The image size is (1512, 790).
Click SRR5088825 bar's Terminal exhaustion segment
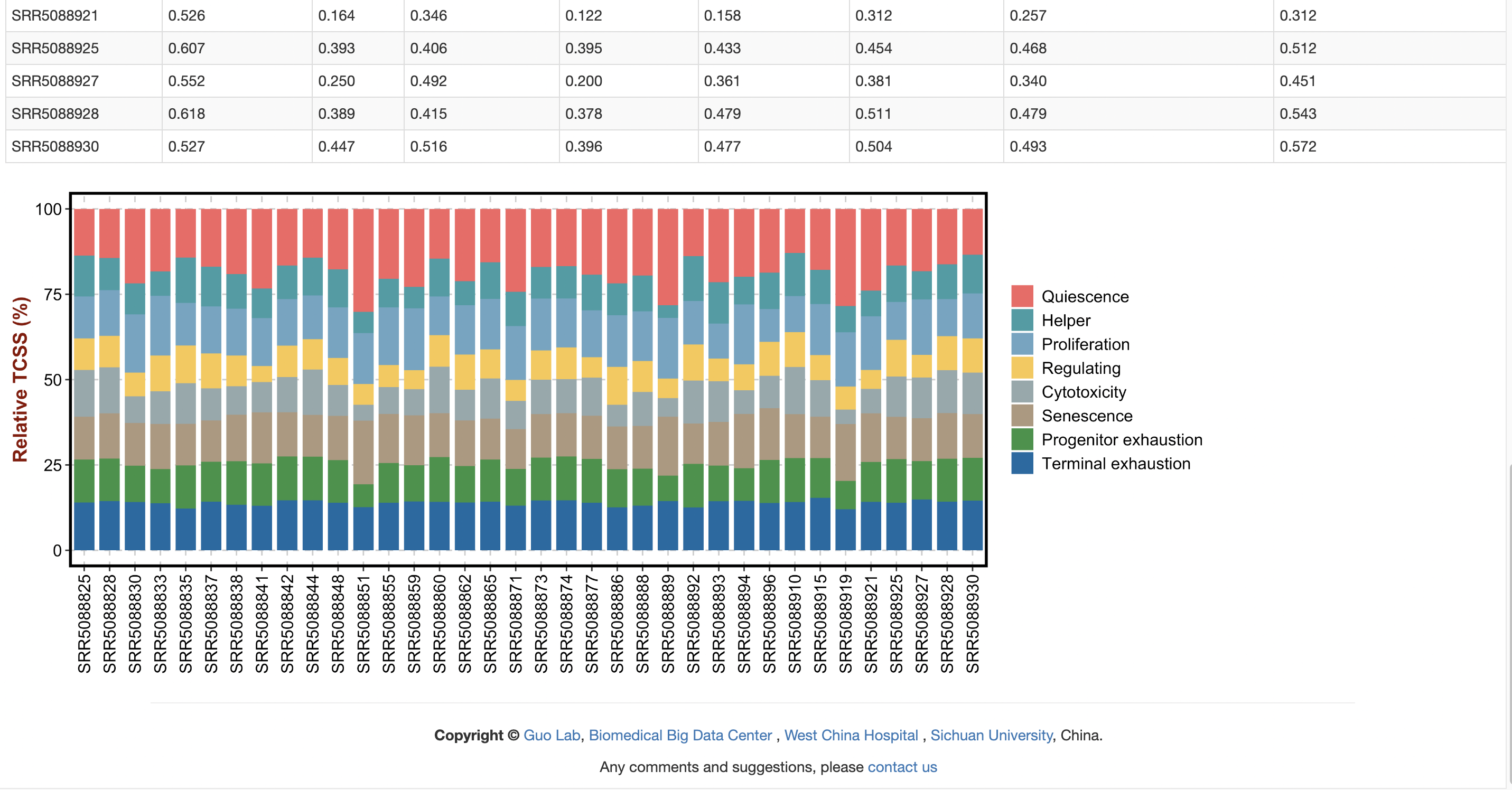click(84, 525)
